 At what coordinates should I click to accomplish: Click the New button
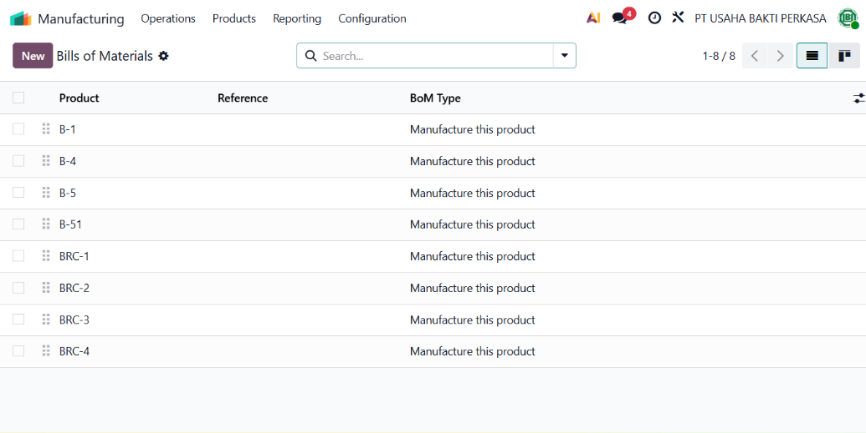pyautogui.click(x=33, y=56)
